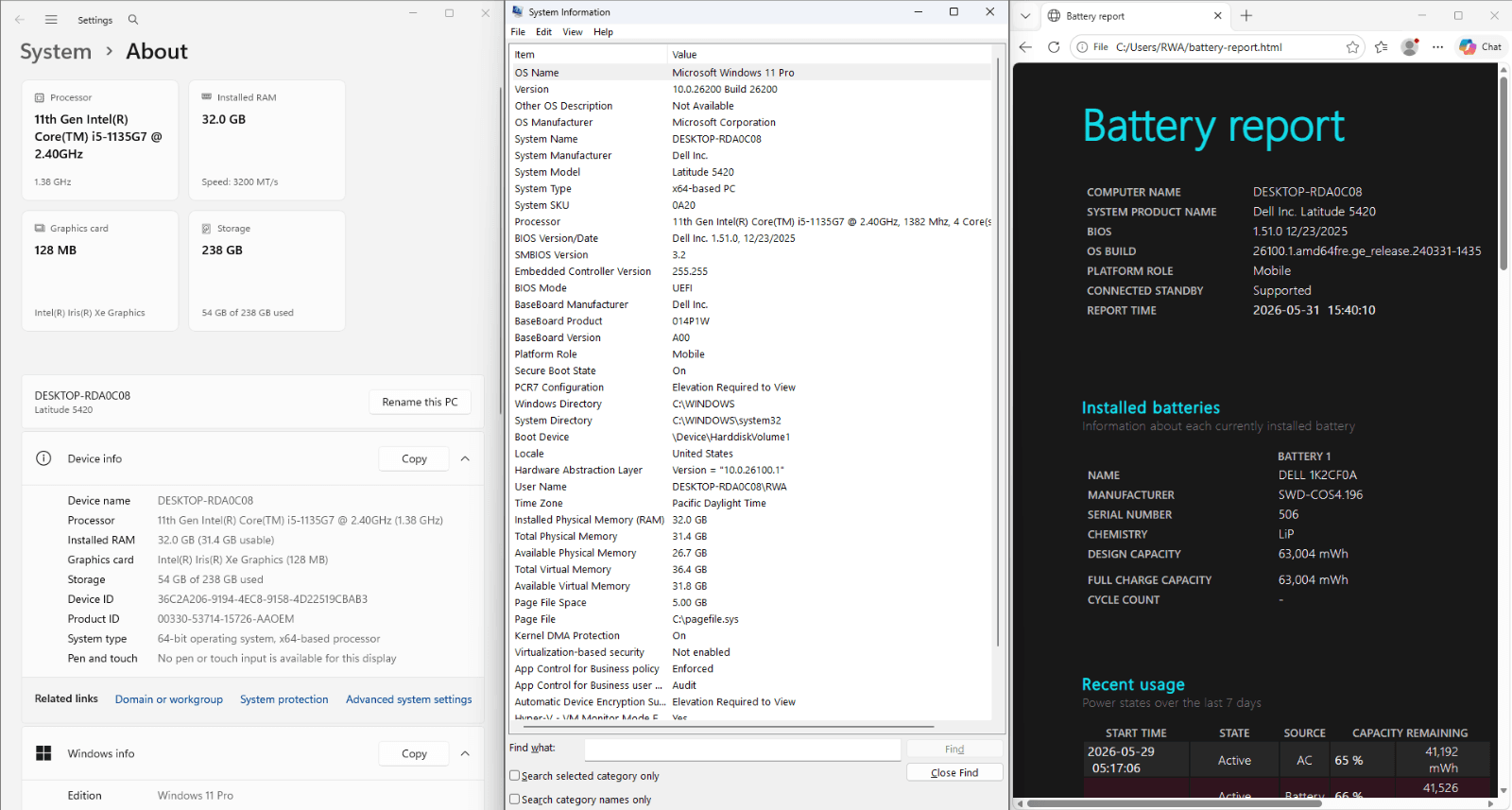
Task: Open Edit menu in System Information
Action: click(x=543, y=32)
